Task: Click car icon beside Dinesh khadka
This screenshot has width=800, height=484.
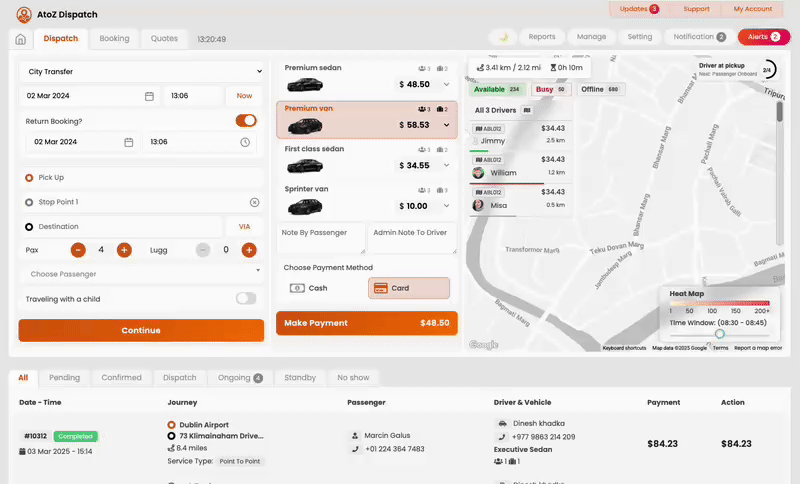Action: tap(502, 423)
